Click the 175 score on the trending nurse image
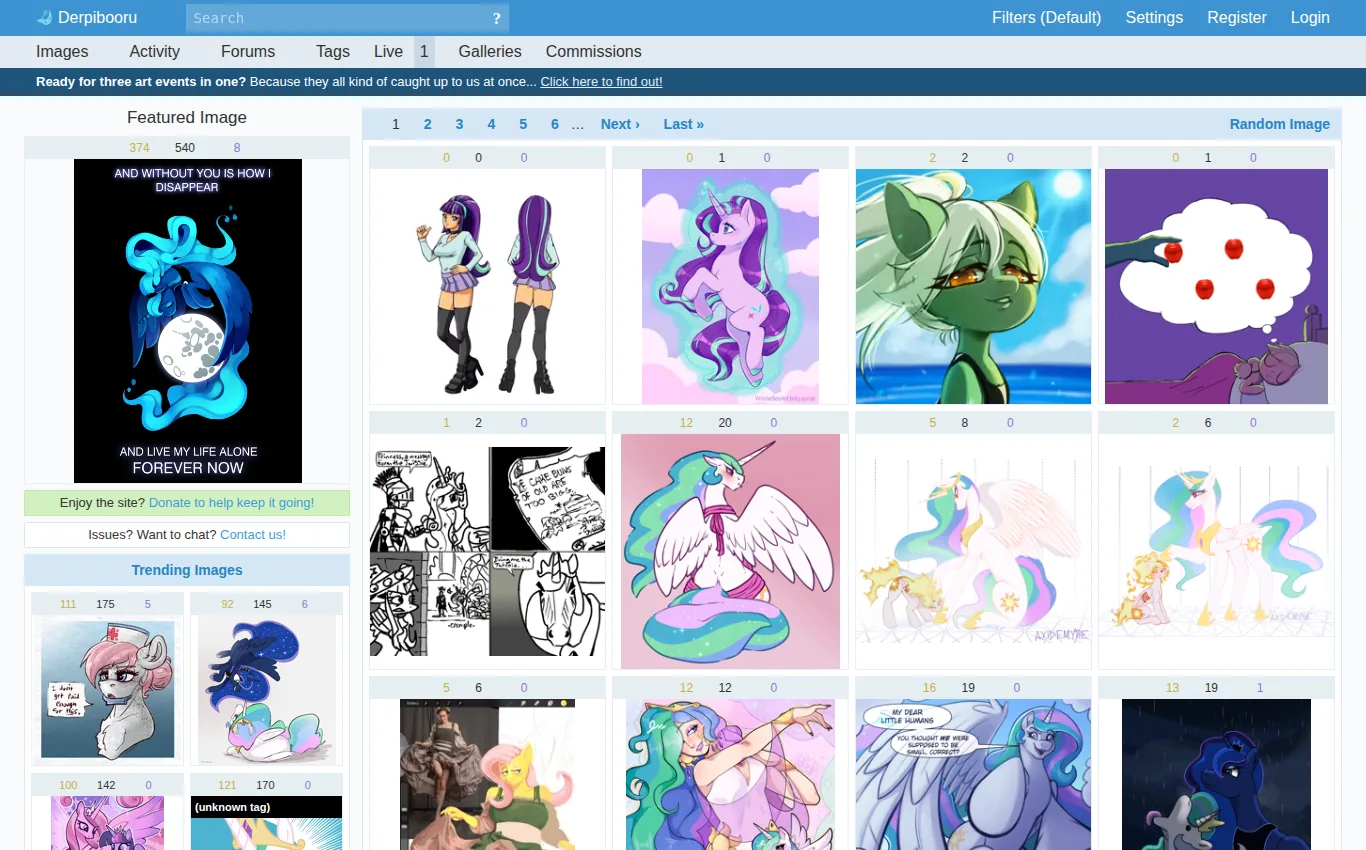 point(105,604)
